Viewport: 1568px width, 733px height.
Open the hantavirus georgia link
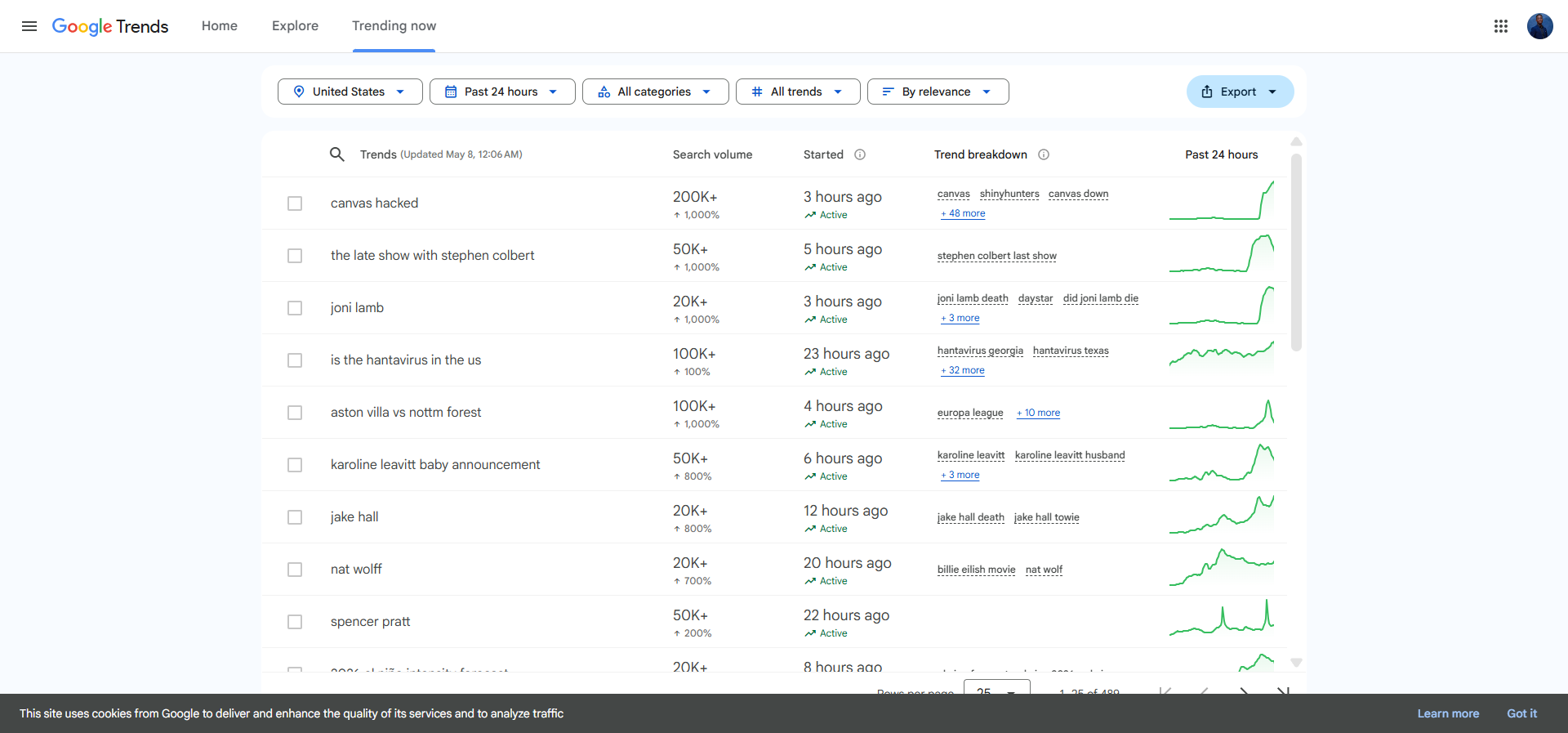coord(980,351)
